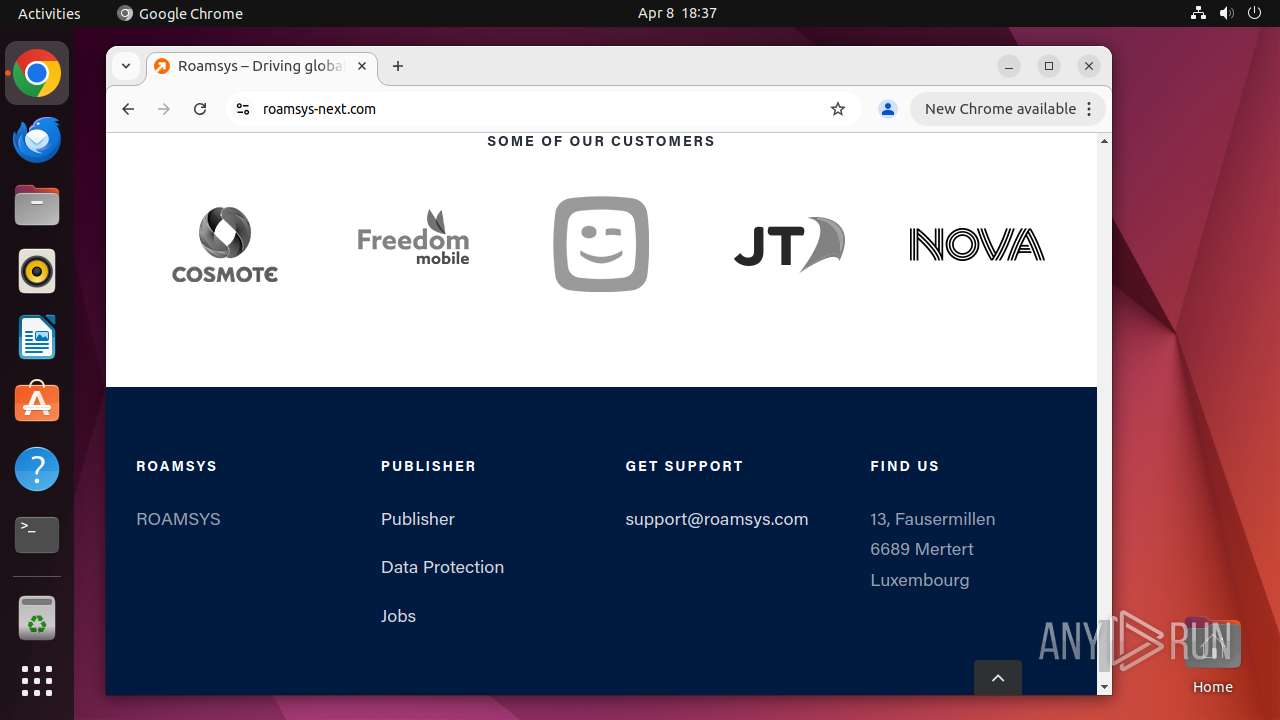Open the Files manager in the dock
The height and width of the screenshot is (720, 1280).
37,206
